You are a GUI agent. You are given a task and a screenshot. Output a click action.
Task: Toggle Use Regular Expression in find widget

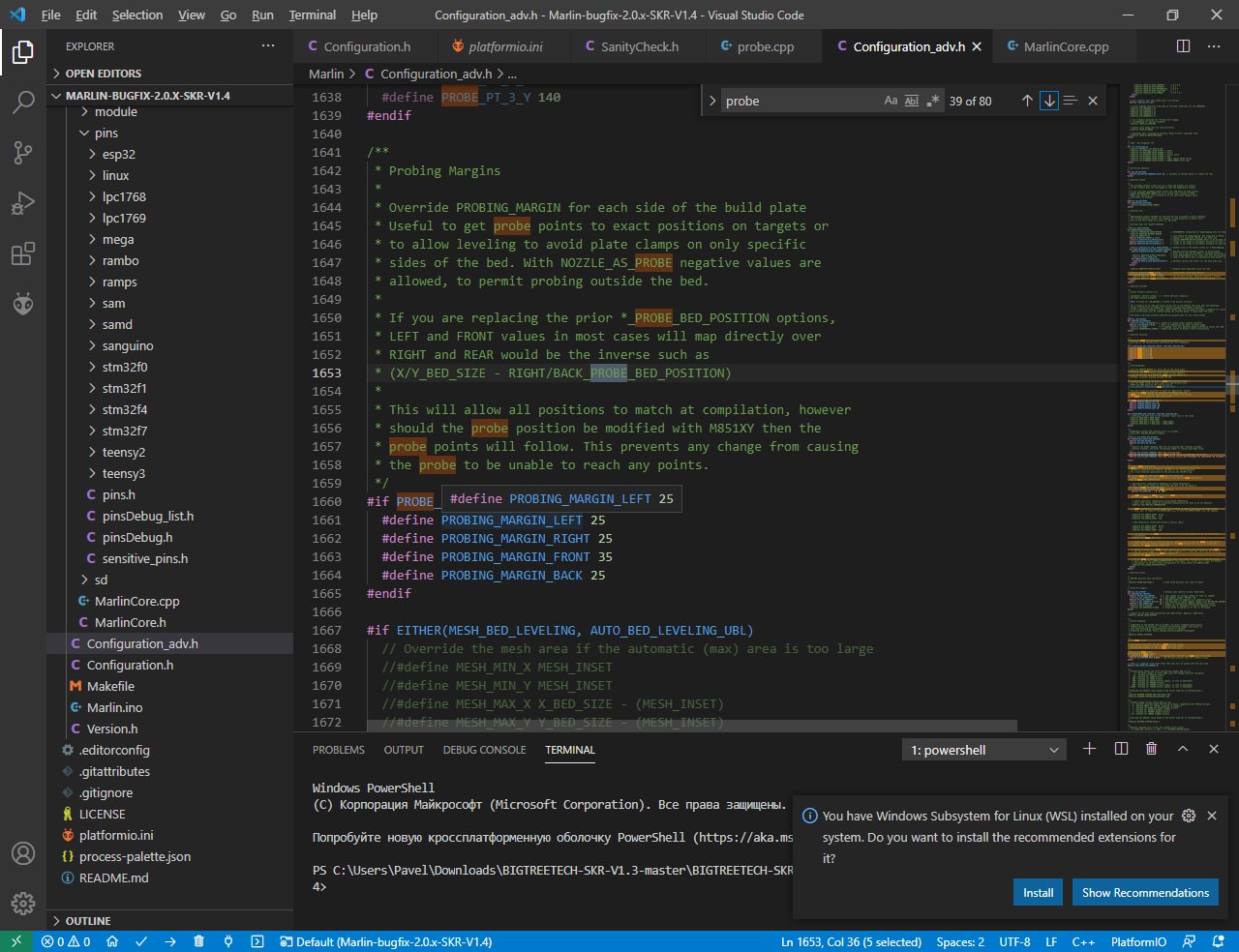[x=933, y=101]
